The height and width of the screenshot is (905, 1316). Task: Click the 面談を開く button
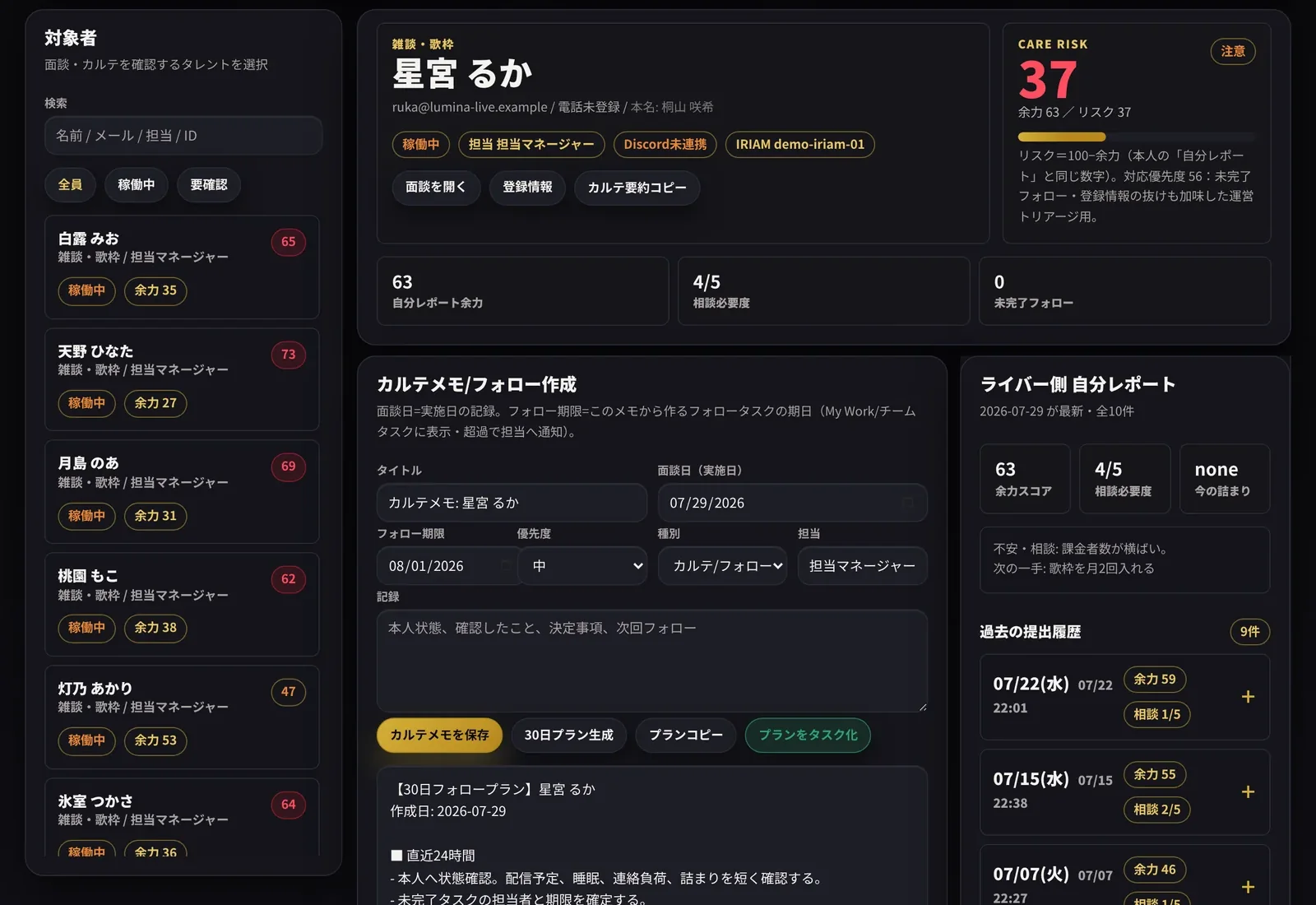pyautogui.click(x=436, y=188)
